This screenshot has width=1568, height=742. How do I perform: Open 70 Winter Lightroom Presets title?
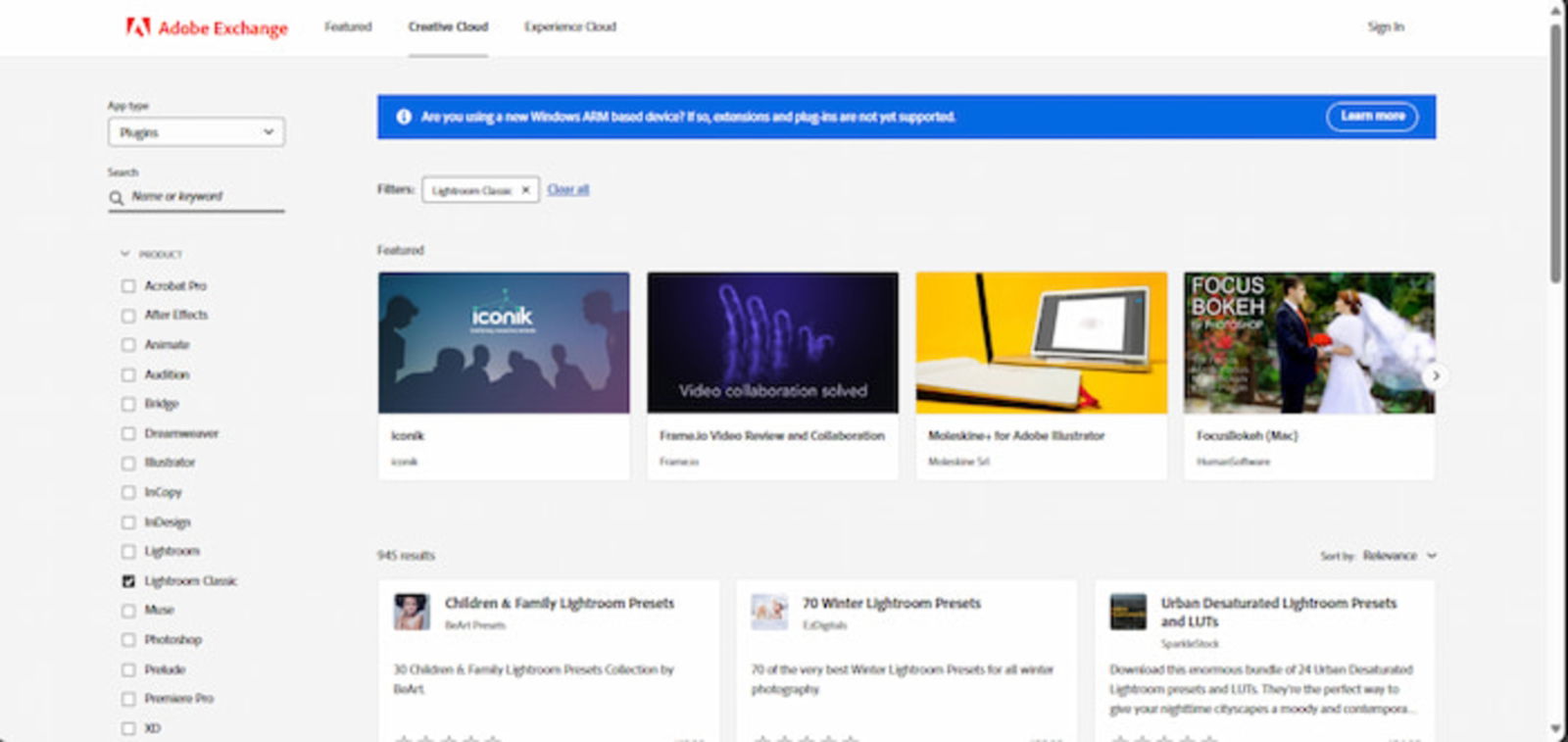pos(892,603)
